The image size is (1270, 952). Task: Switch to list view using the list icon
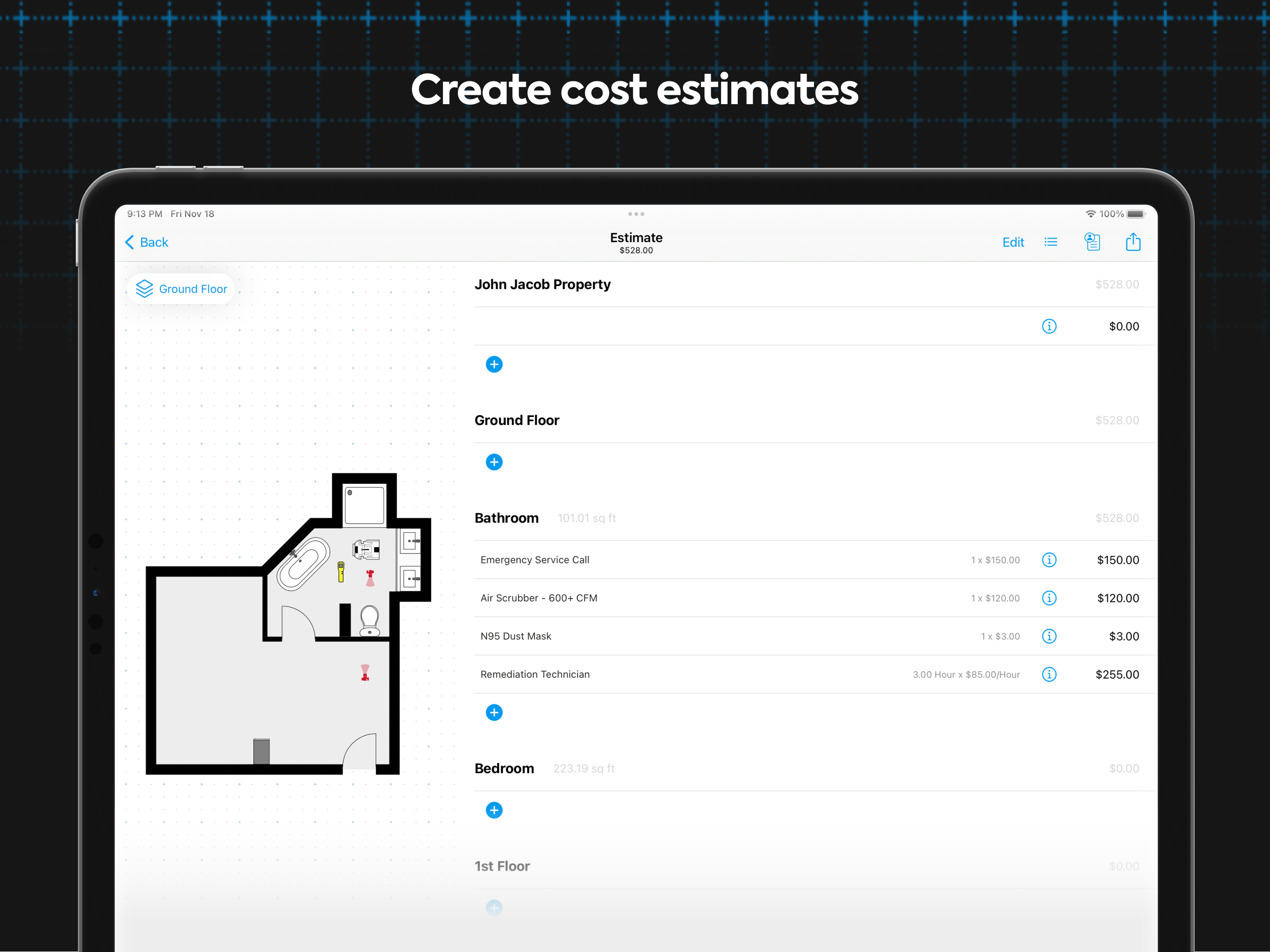[x=1051, y=242]
